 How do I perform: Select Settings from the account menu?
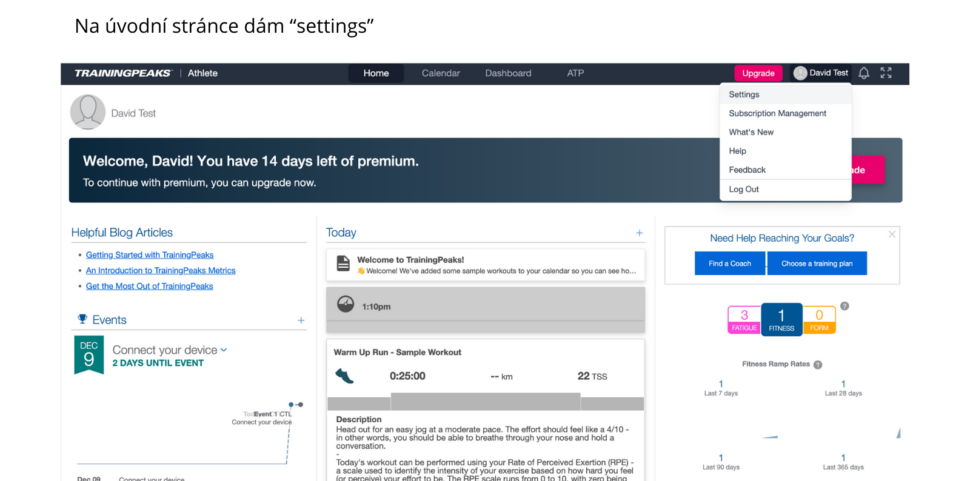[785, 95]
